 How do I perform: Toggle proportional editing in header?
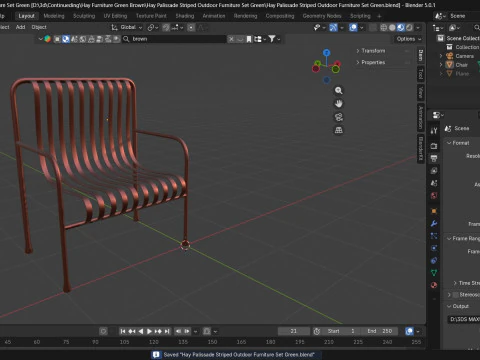point(191,27)
